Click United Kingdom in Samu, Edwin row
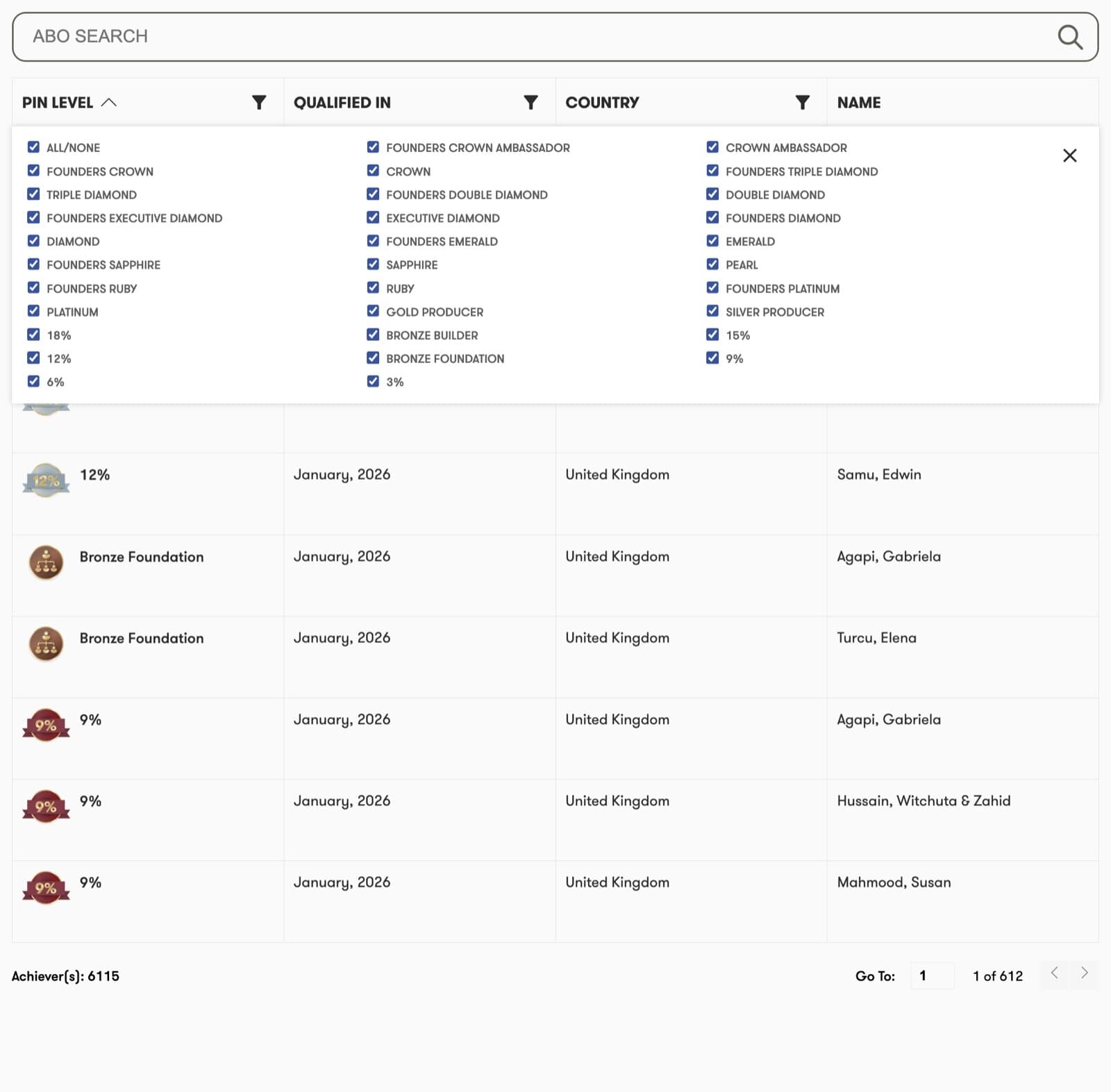 (617, 475)
